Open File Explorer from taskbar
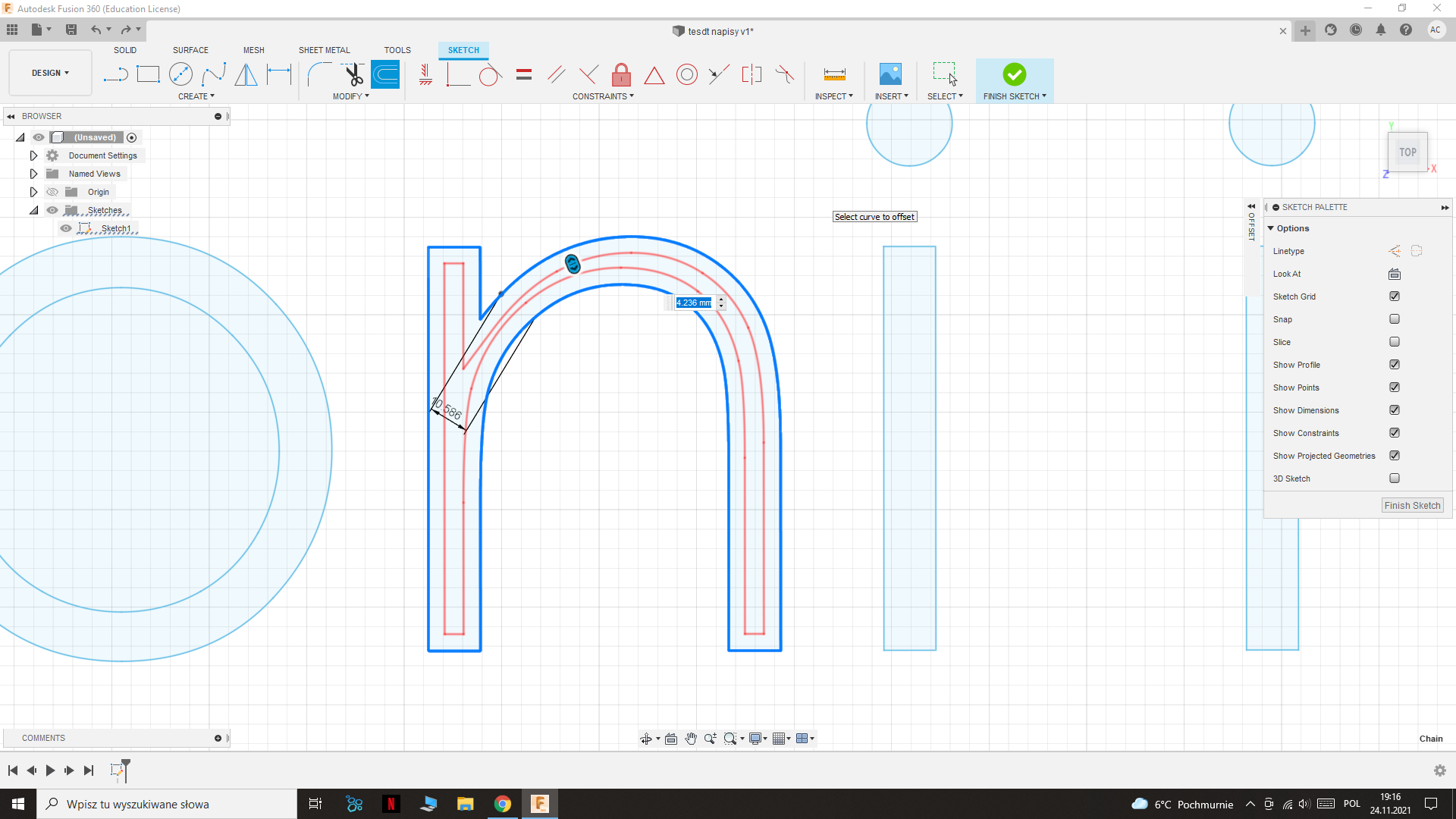 coord(466,804)
